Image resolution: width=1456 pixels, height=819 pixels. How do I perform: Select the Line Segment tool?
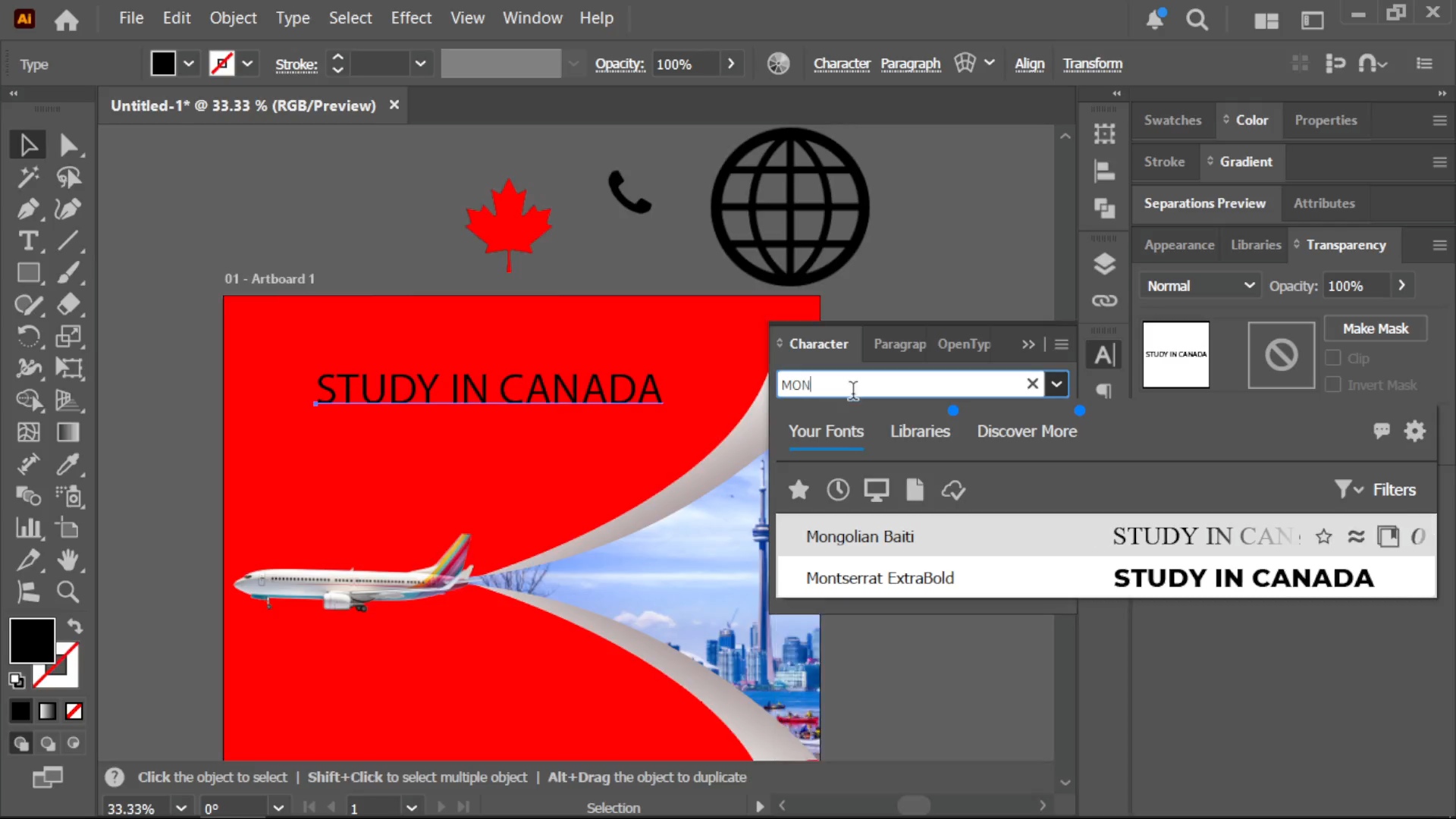coord(68,240)
